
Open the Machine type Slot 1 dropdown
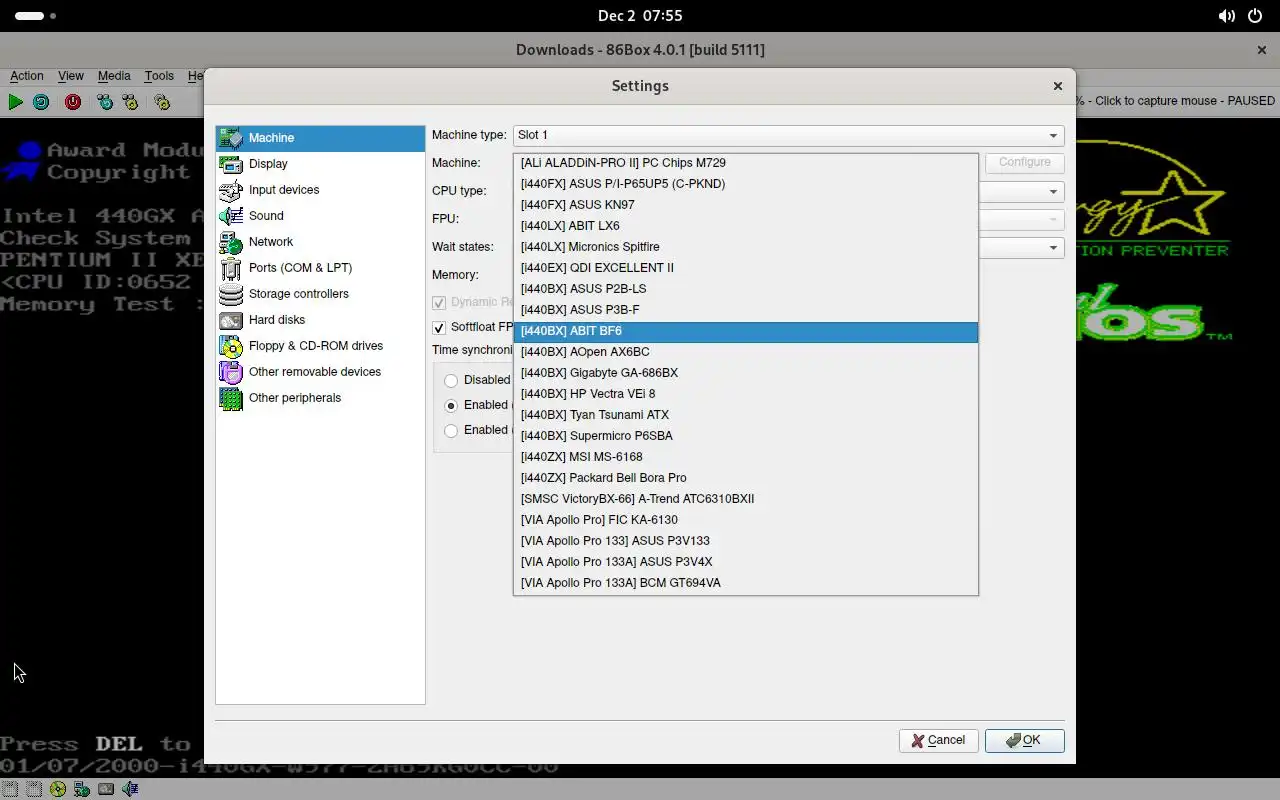(x=788, y=135)
